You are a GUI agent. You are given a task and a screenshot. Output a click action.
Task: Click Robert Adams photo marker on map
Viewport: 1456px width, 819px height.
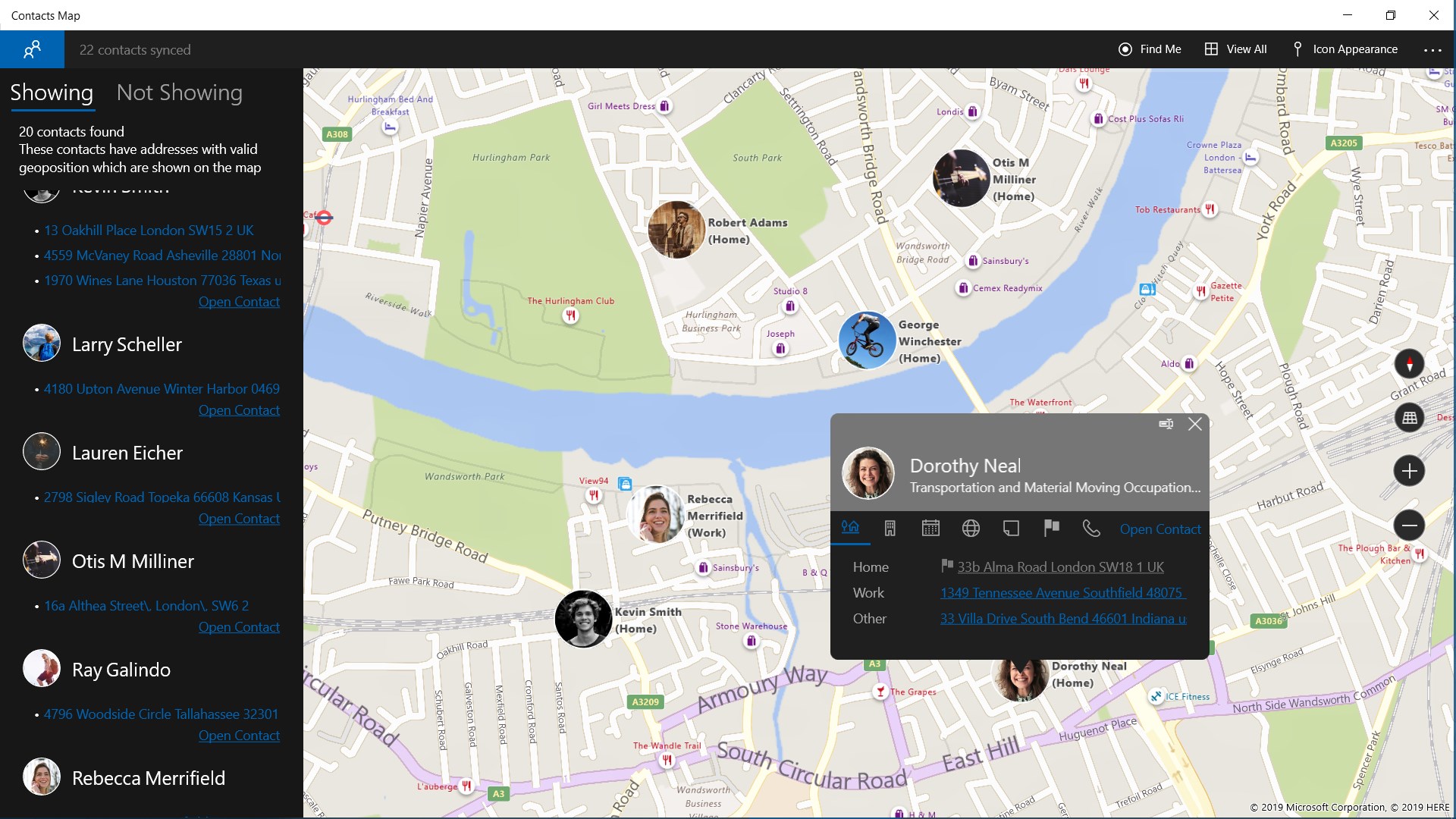[676, 230]
